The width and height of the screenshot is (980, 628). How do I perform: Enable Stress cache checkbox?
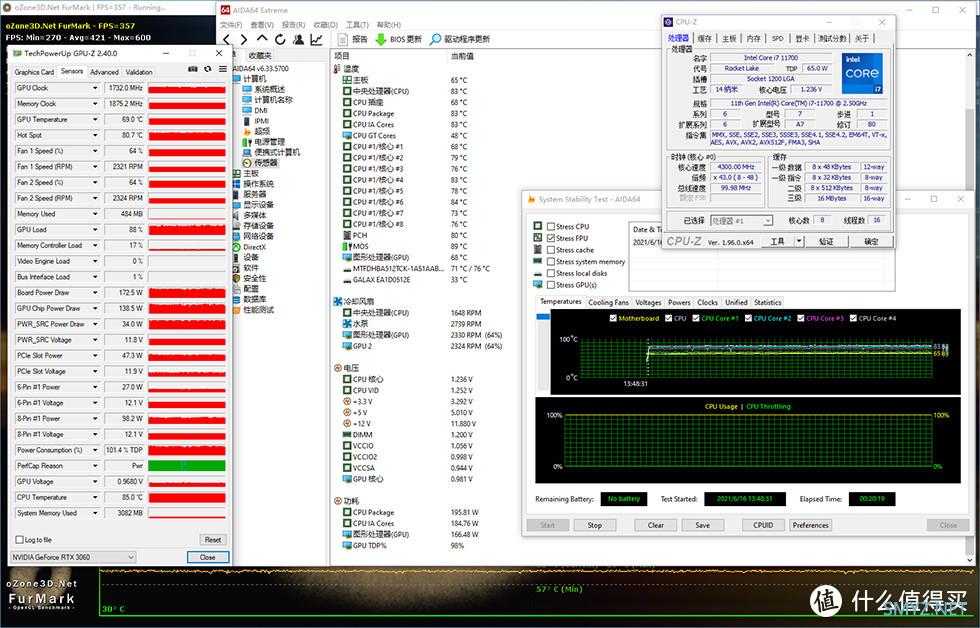click(x=551, y=250)
